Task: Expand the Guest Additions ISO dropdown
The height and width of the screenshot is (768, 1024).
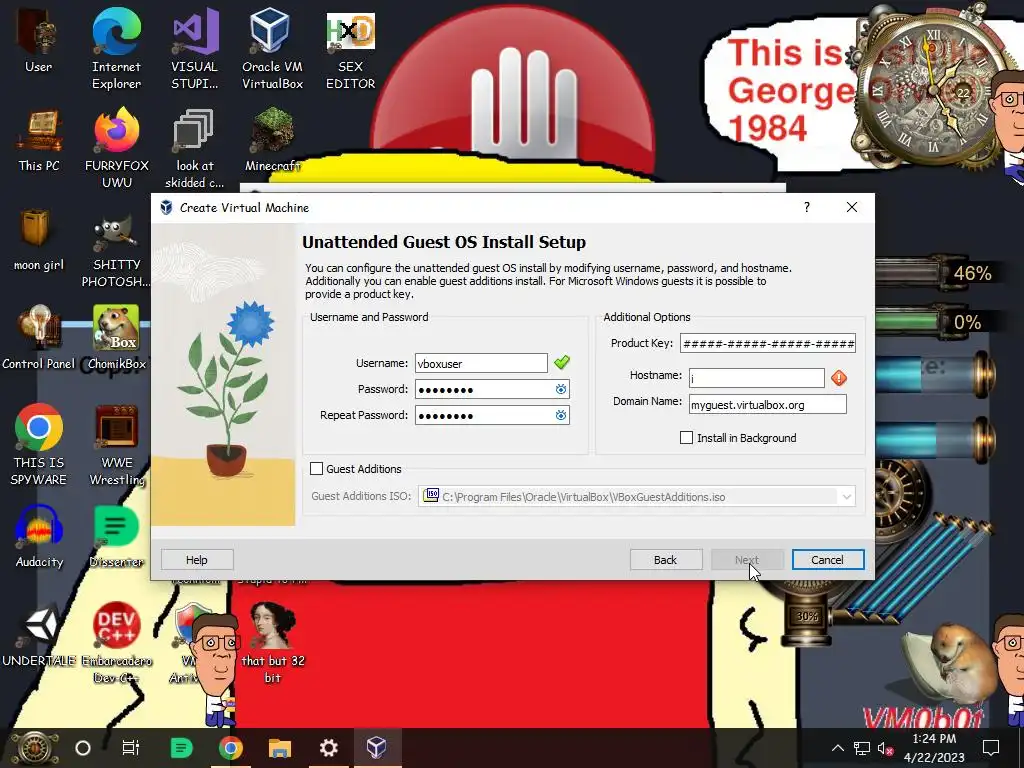Action: click(846, 497)
